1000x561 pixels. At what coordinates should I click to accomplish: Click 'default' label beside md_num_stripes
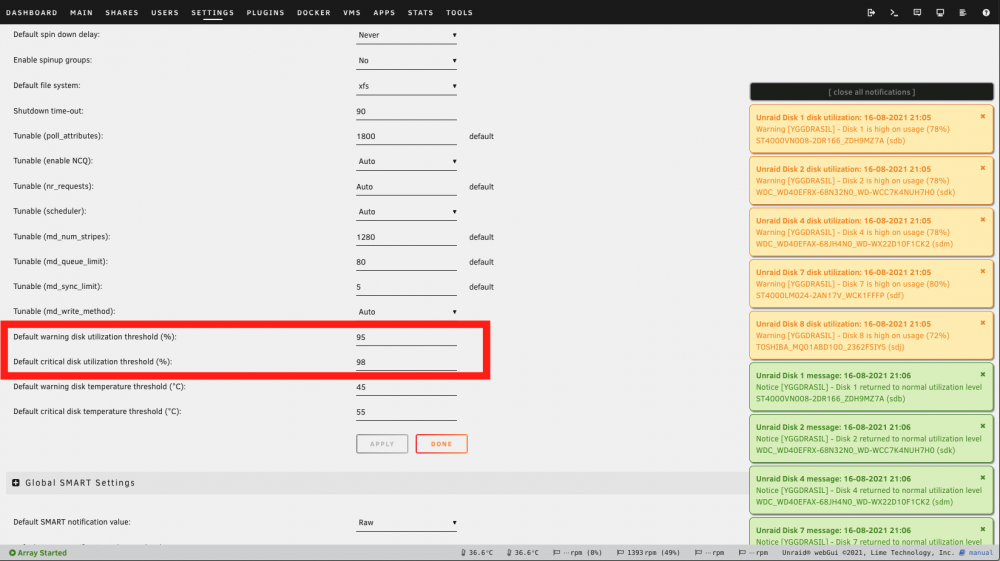point(482,237)
